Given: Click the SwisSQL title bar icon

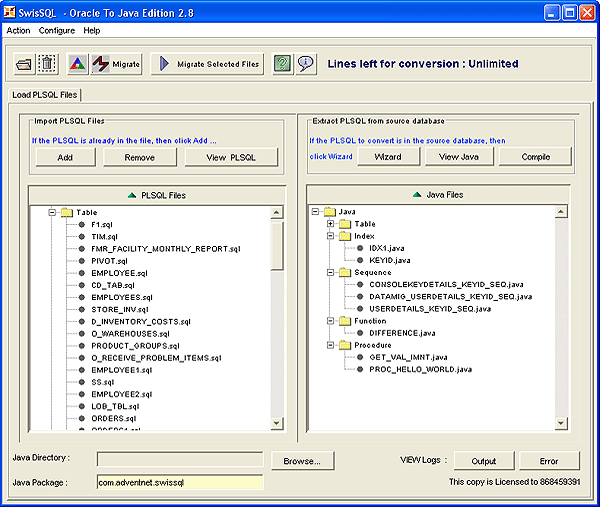Looking at the screenshot, I should [x=10, y=12].
